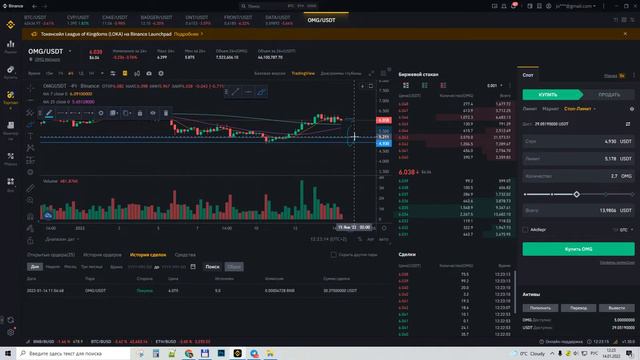Image resolution: width=640 pixels, height=360 pixels.
Task: Select Sell side toggle
Action: [x=609, y=95]
